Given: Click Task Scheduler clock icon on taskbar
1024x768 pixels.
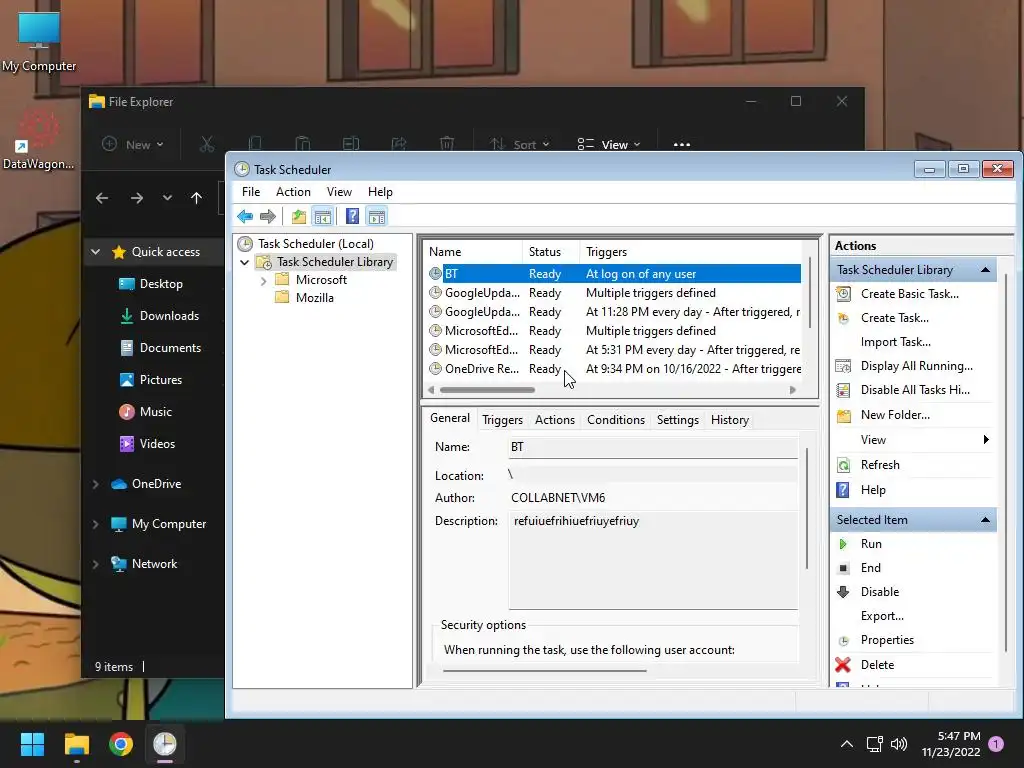Looking at the screenshot, I should [x=165, y=744].
